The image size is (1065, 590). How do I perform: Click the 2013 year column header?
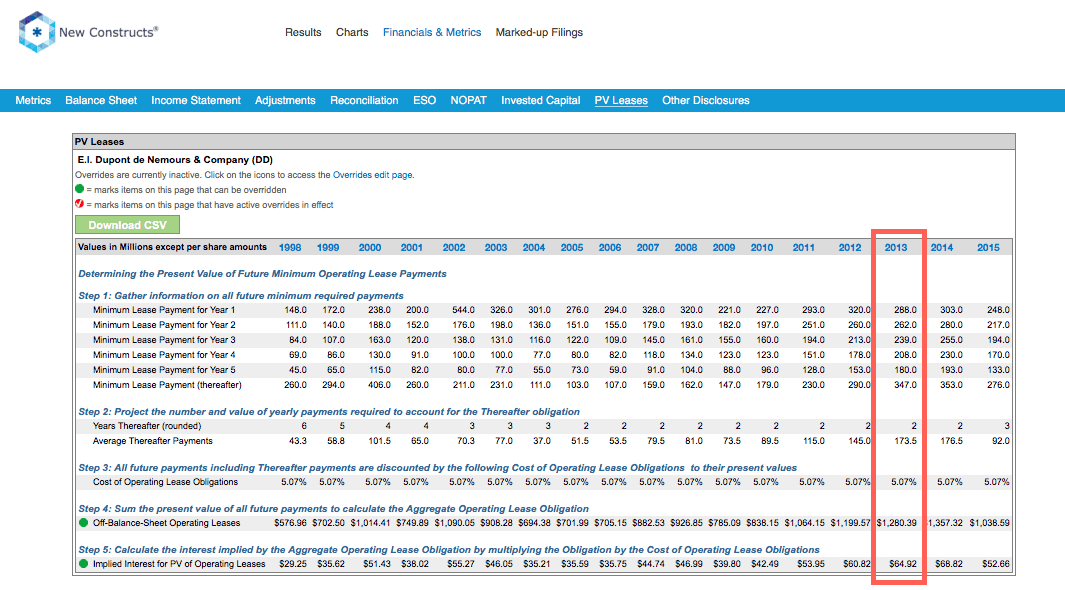pyautogui.click(x=896, y=248)
